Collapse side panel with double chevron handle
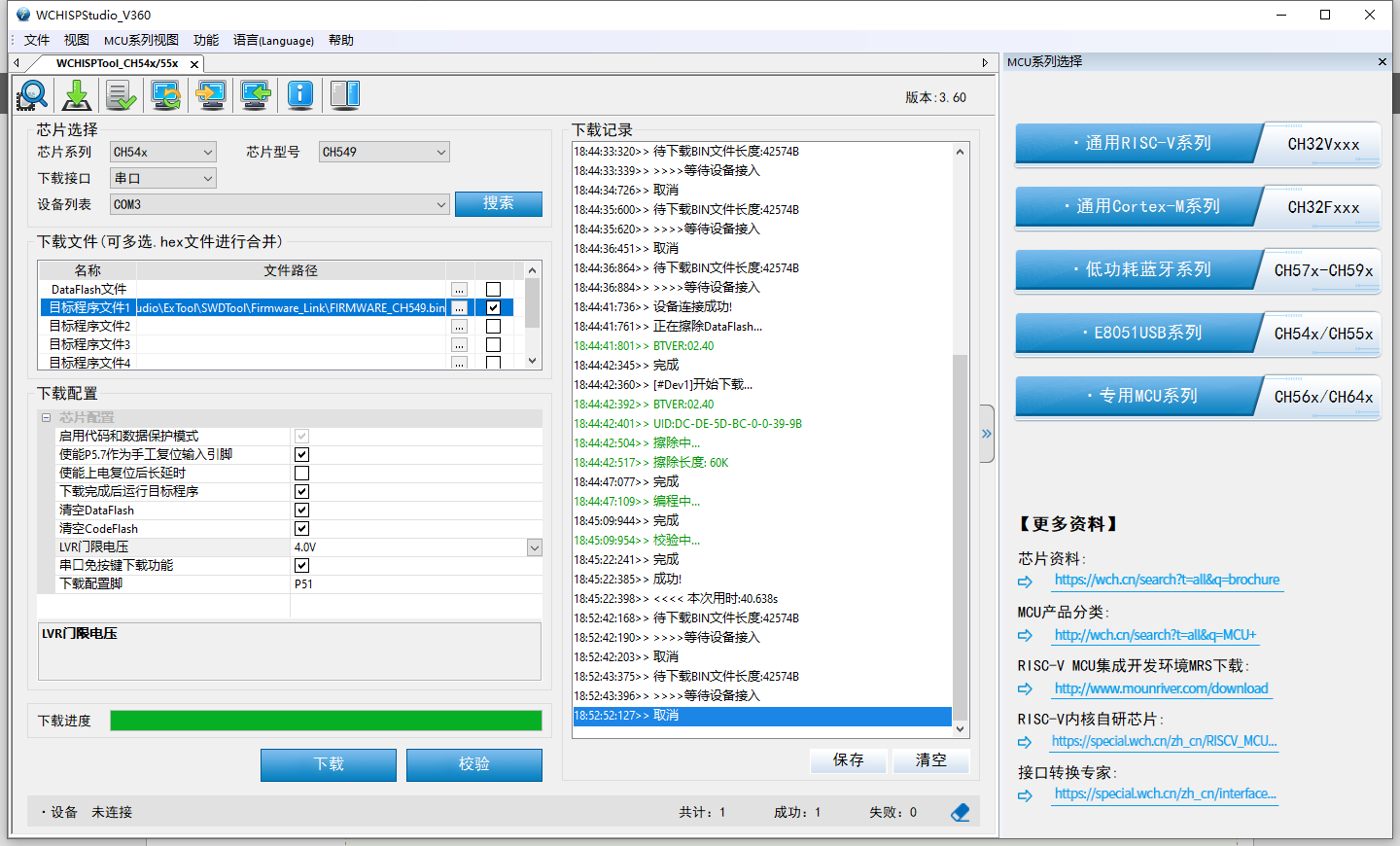 987,434
